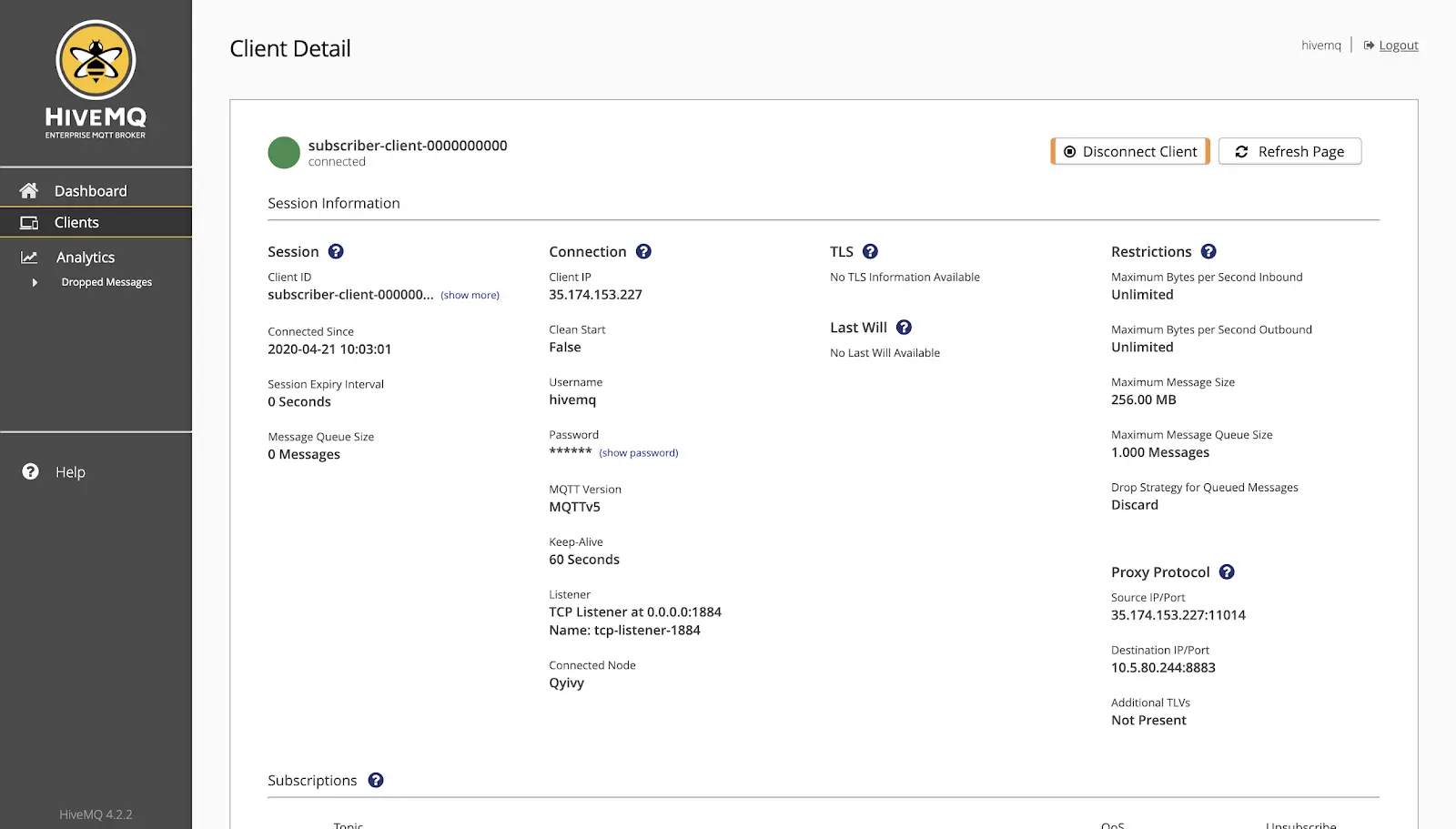Click the Client Detail page title
Screen dimensions: 1456x829
(x=290, y=49)
